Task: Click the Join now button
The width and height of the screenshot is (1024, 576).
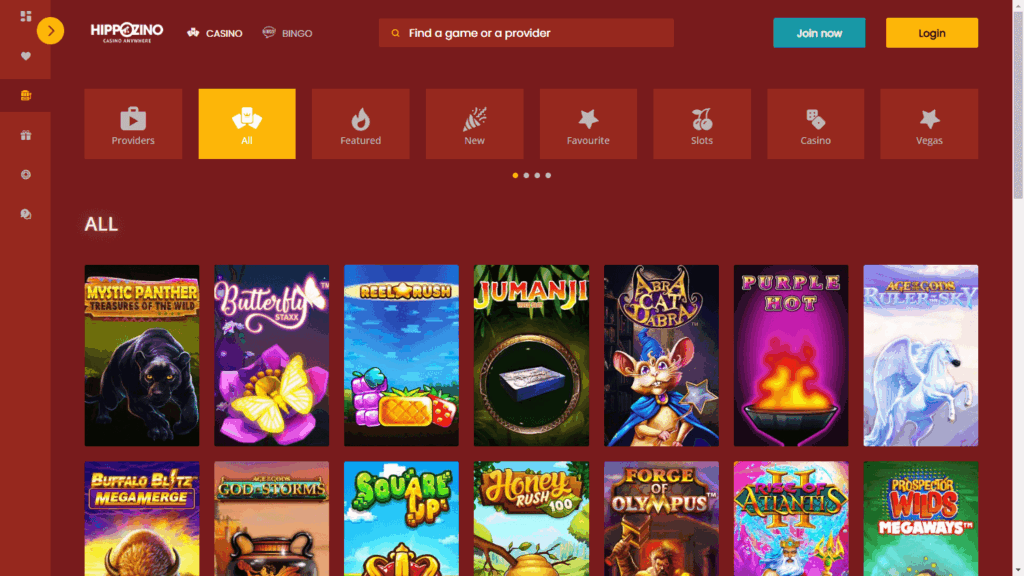Action: (819, 33)
